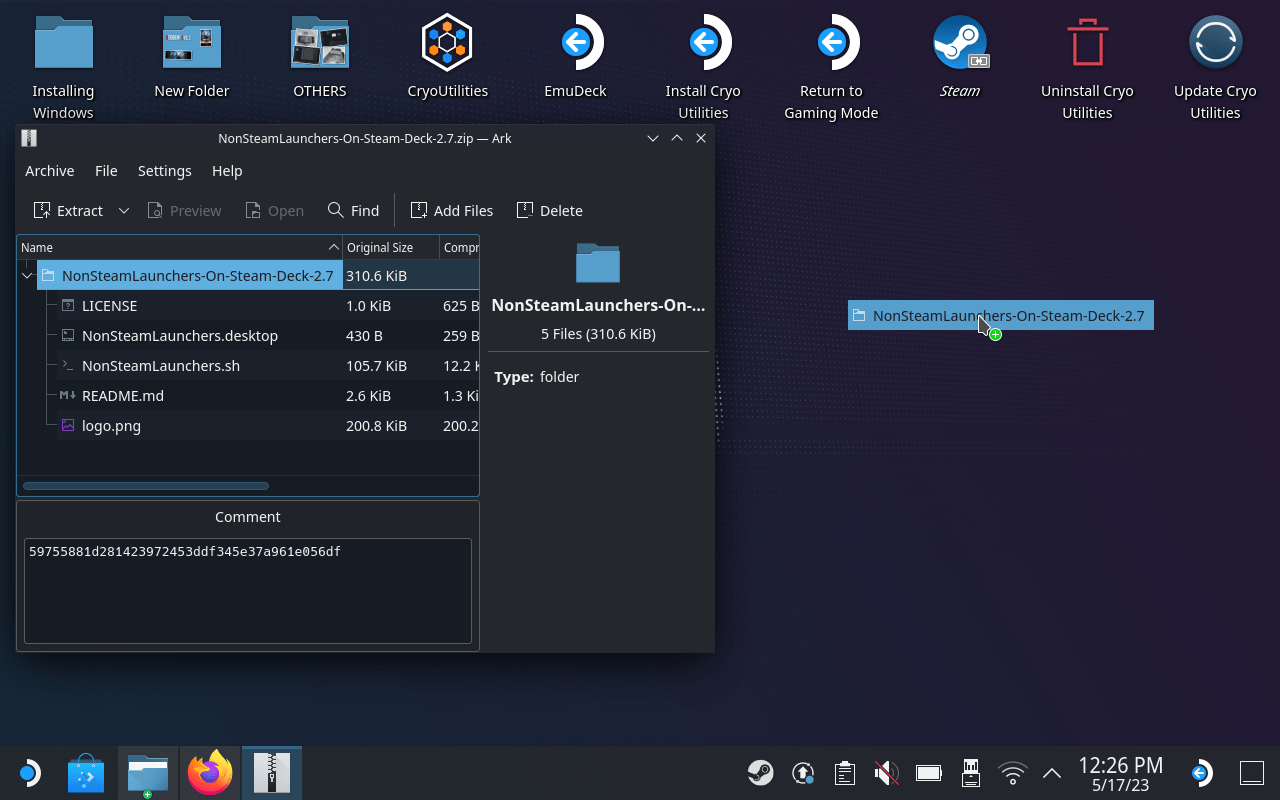1280x800 pixels.
Task: Open the Archive menu
Action: [49, 171]
